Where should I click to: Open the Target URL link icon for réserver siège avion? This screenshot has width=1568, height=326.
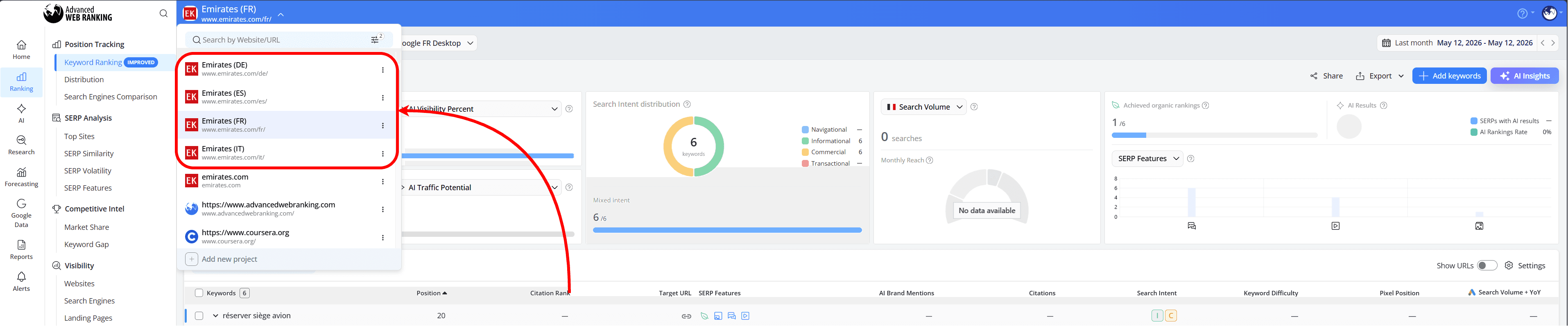(686, 316)
